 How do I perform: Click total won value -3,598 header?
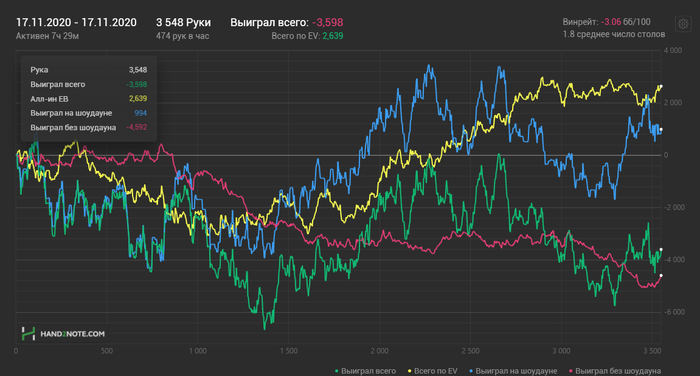[x=328, y=22]
